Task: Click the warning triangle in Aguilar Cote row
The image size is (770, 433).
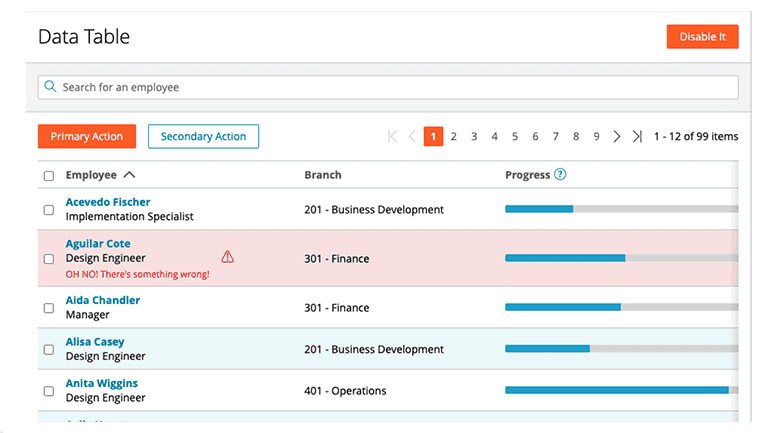Action: 227,257
